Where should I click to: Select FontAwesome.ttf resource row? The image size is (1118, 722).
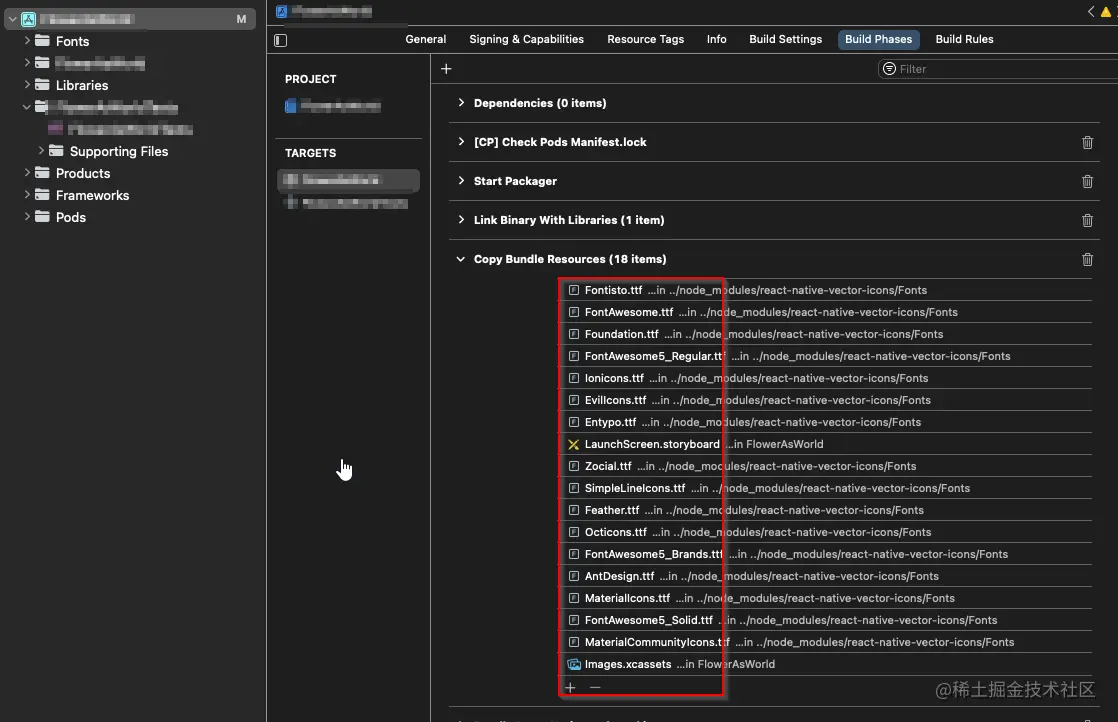point(827,312)
